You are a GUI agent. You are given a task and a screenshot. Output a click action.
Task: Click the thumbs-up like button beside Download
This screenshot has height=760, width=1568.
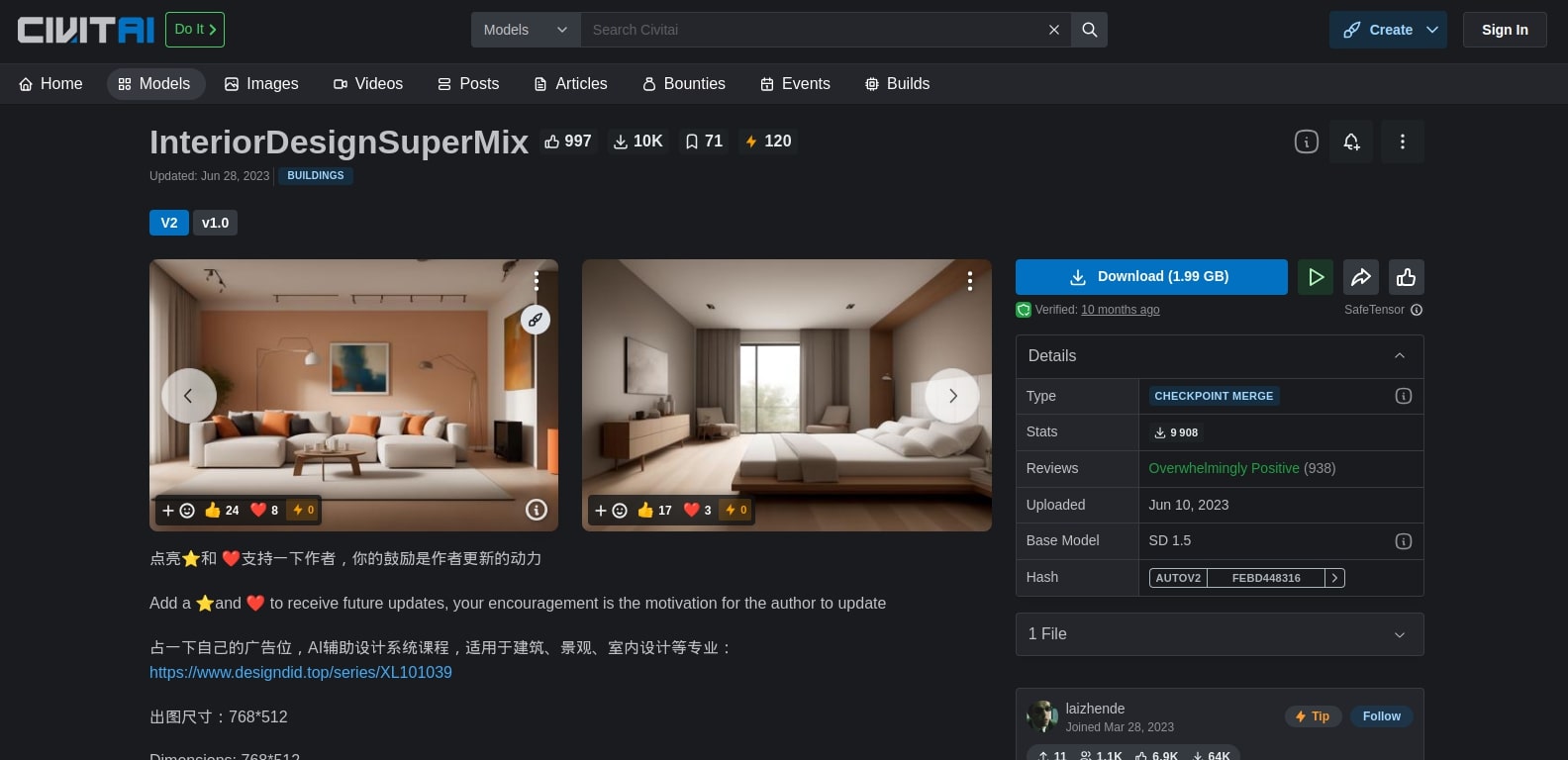pyautogui.click(x=1406, y=277)
